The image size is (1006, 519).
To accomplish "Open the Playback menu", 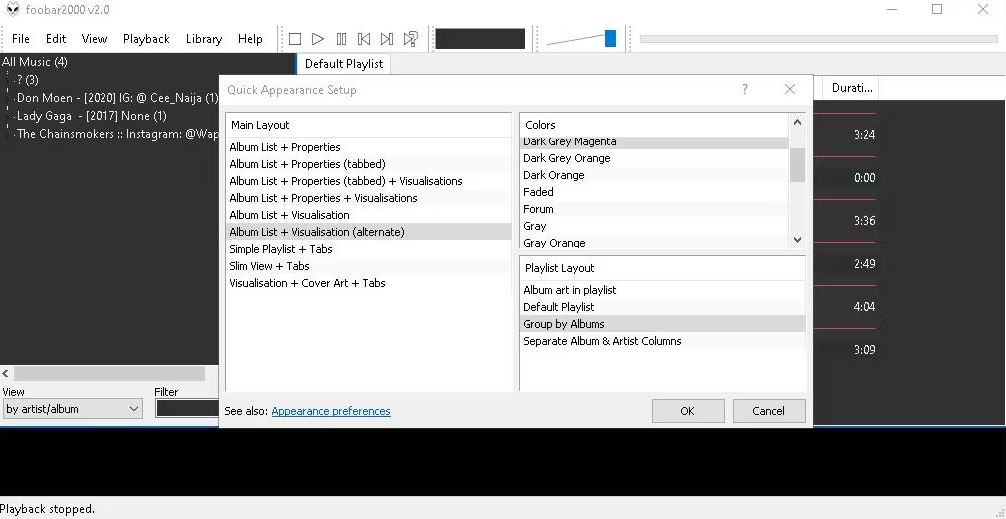I will pyautogui.click(x=146, y=39).
